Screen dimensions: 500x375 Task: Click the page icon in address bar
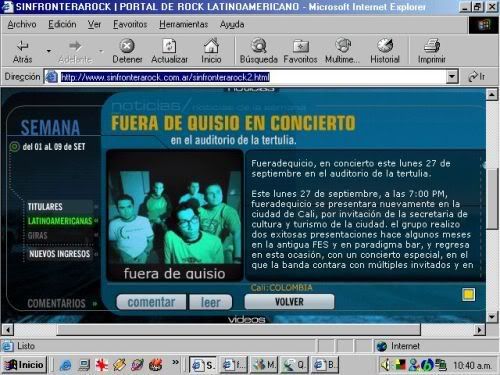click(51, 77)
